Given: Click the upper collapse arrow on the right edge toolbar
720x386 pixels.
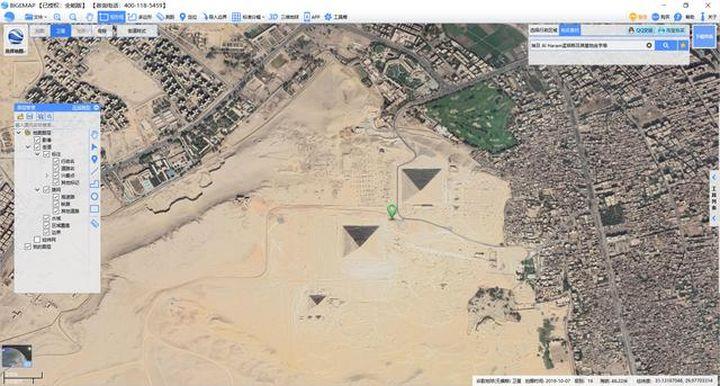Looking at the screenshot, I should (714, 177).
